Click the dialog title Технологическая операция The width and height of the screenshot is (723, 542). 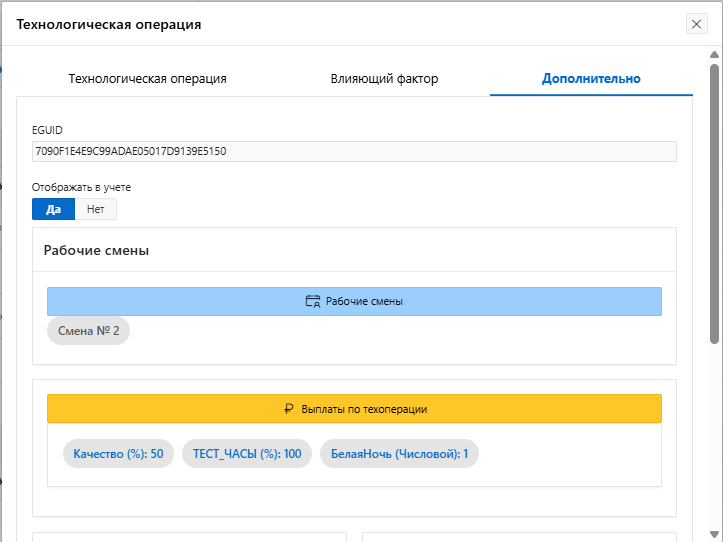[x=109, y=24]
